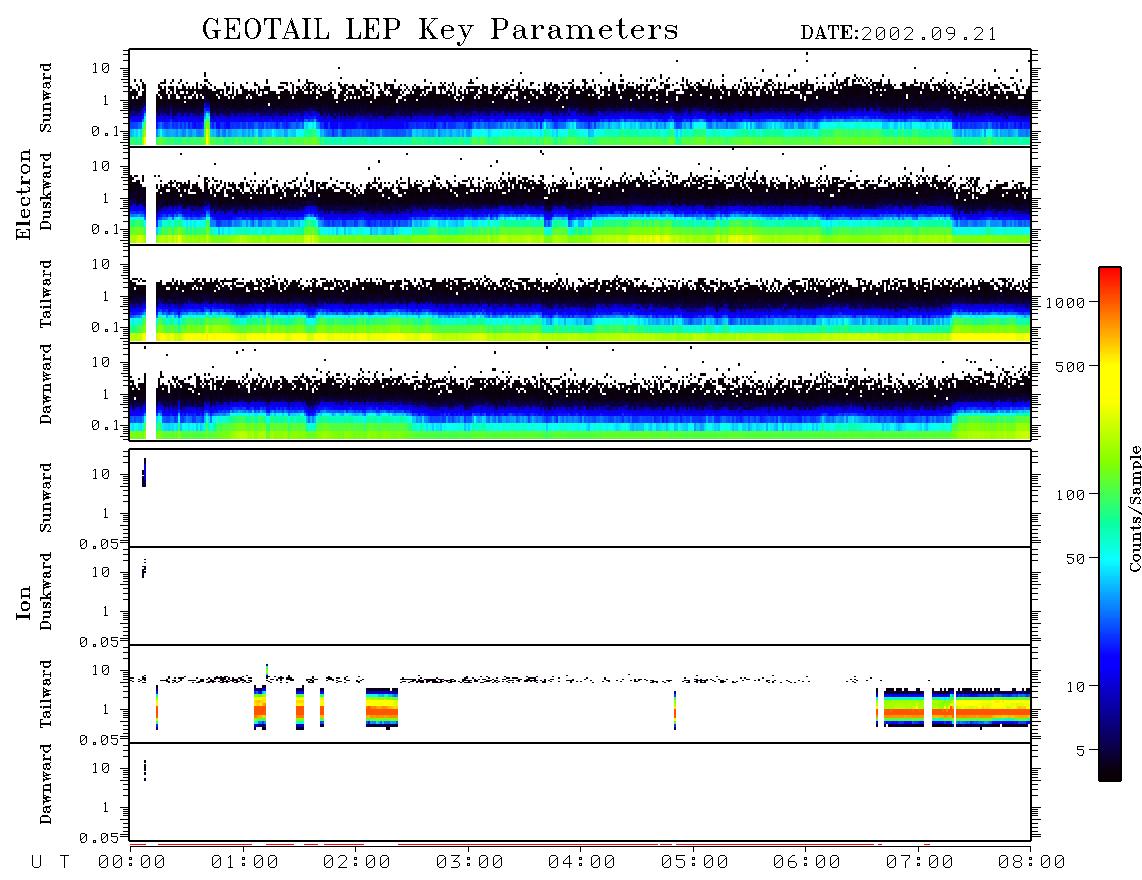Select the Electron Sunward axis label
This screenshot has width=1142, height=880.
pyautogui.click(x=46, y=98)
